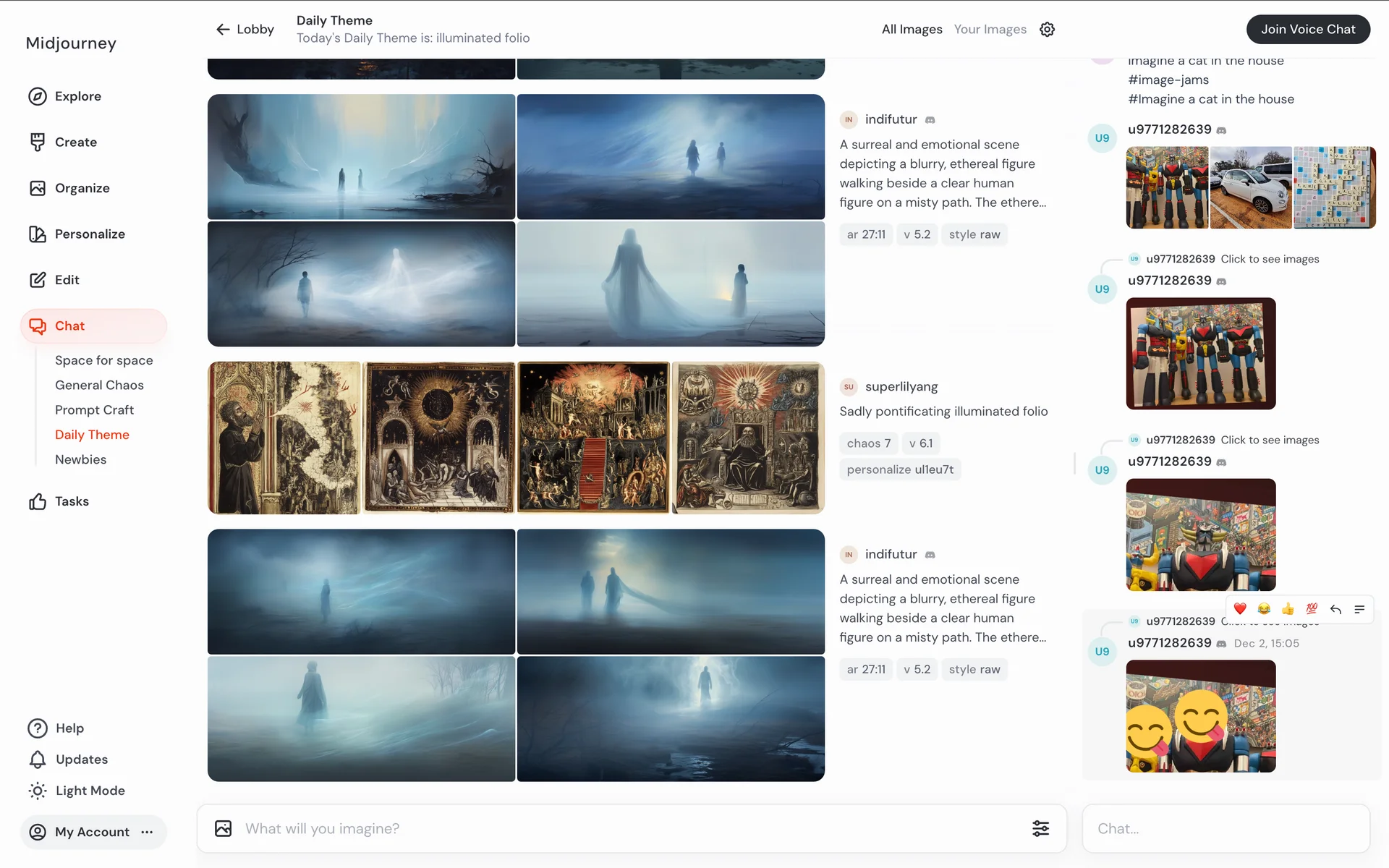1389x868 pixels.
Task: Click the Personalize icon in sidebar
Action: pyautogui.click(x=38, y=234)
